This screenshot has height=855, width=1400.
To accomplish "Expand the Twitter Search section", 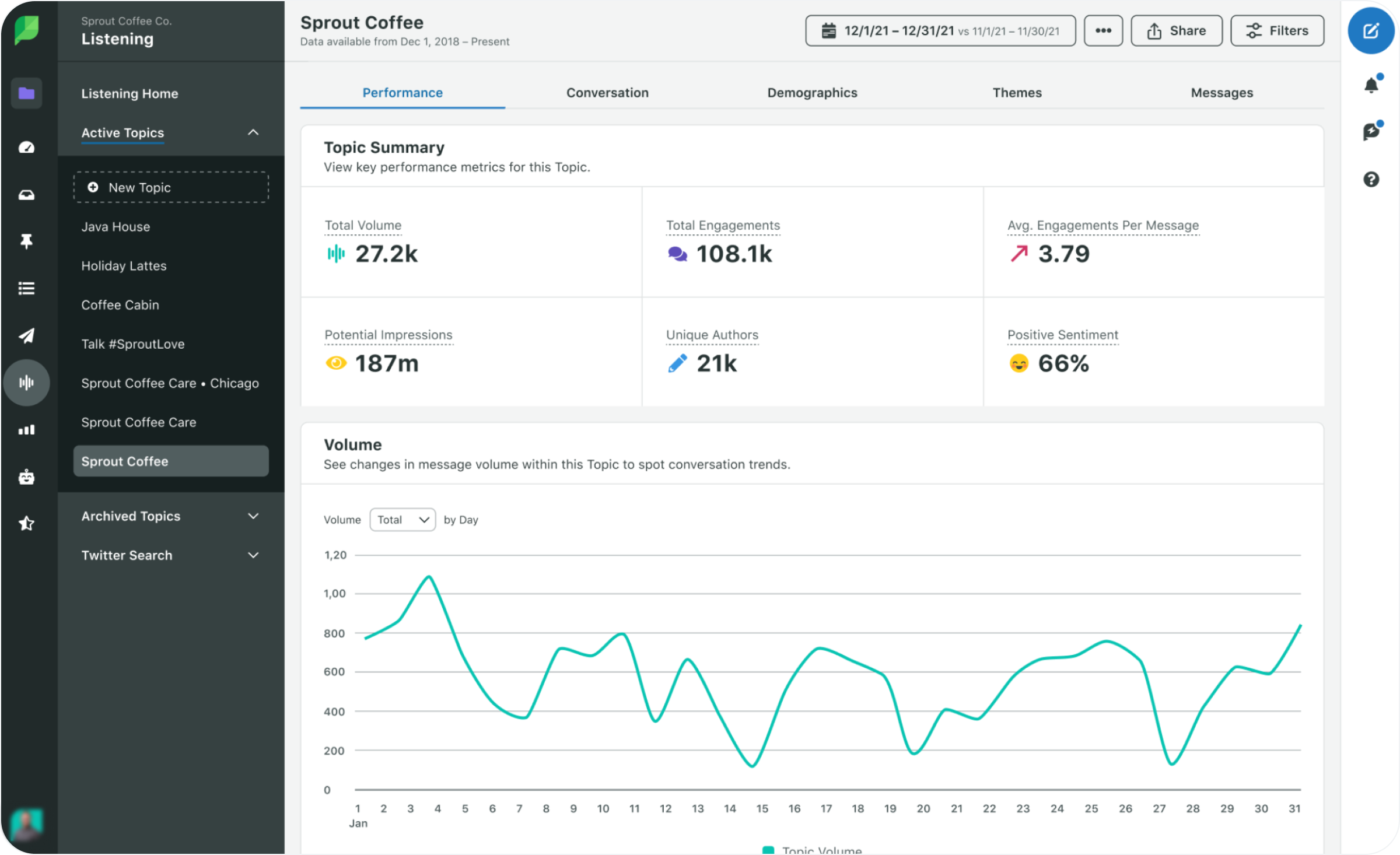I will pos(253,555).
